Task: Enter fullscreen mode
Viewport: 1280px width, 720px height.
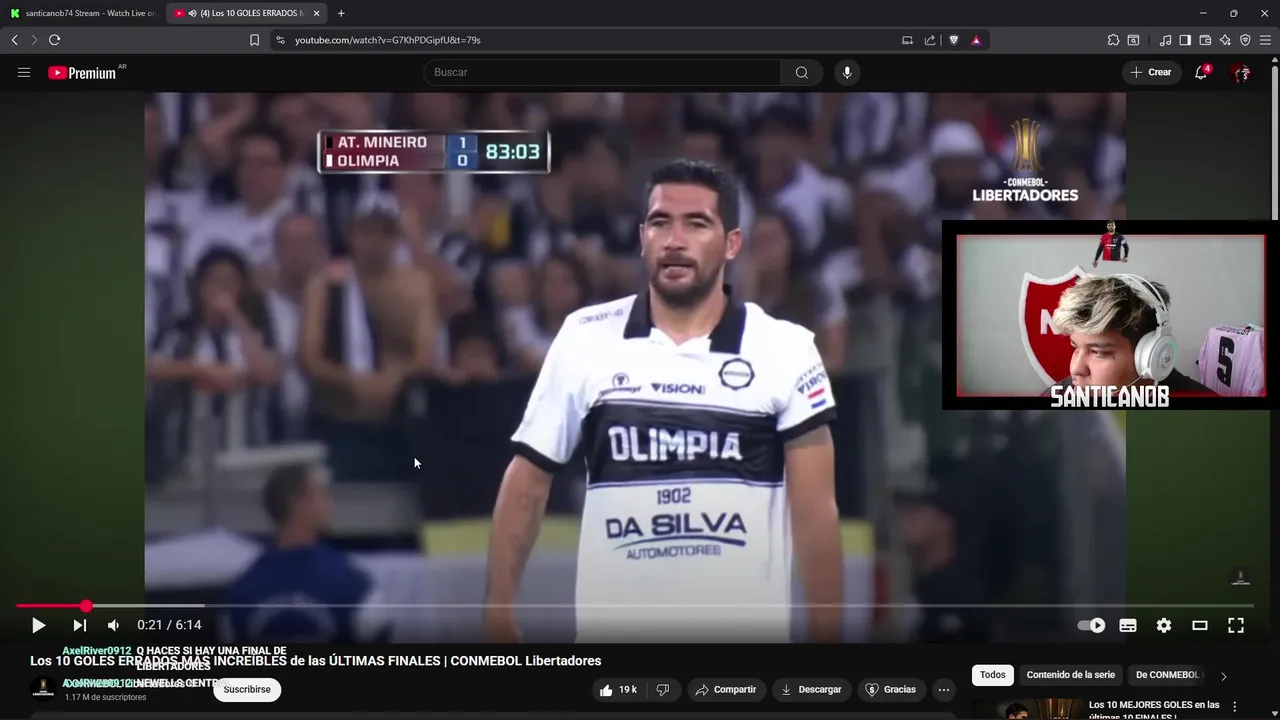Action: (x=1236, y=625)
